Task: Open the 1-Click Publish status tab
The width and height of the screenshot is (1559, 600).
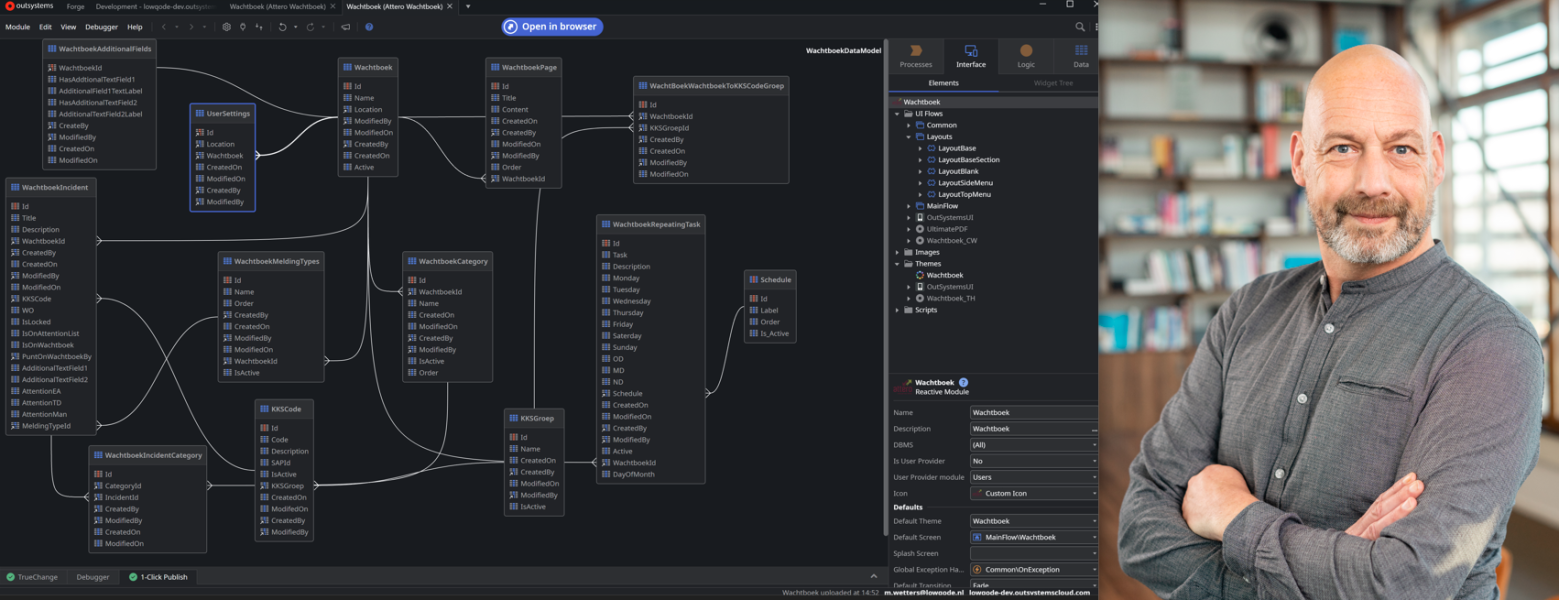Action: pos(156,577)
